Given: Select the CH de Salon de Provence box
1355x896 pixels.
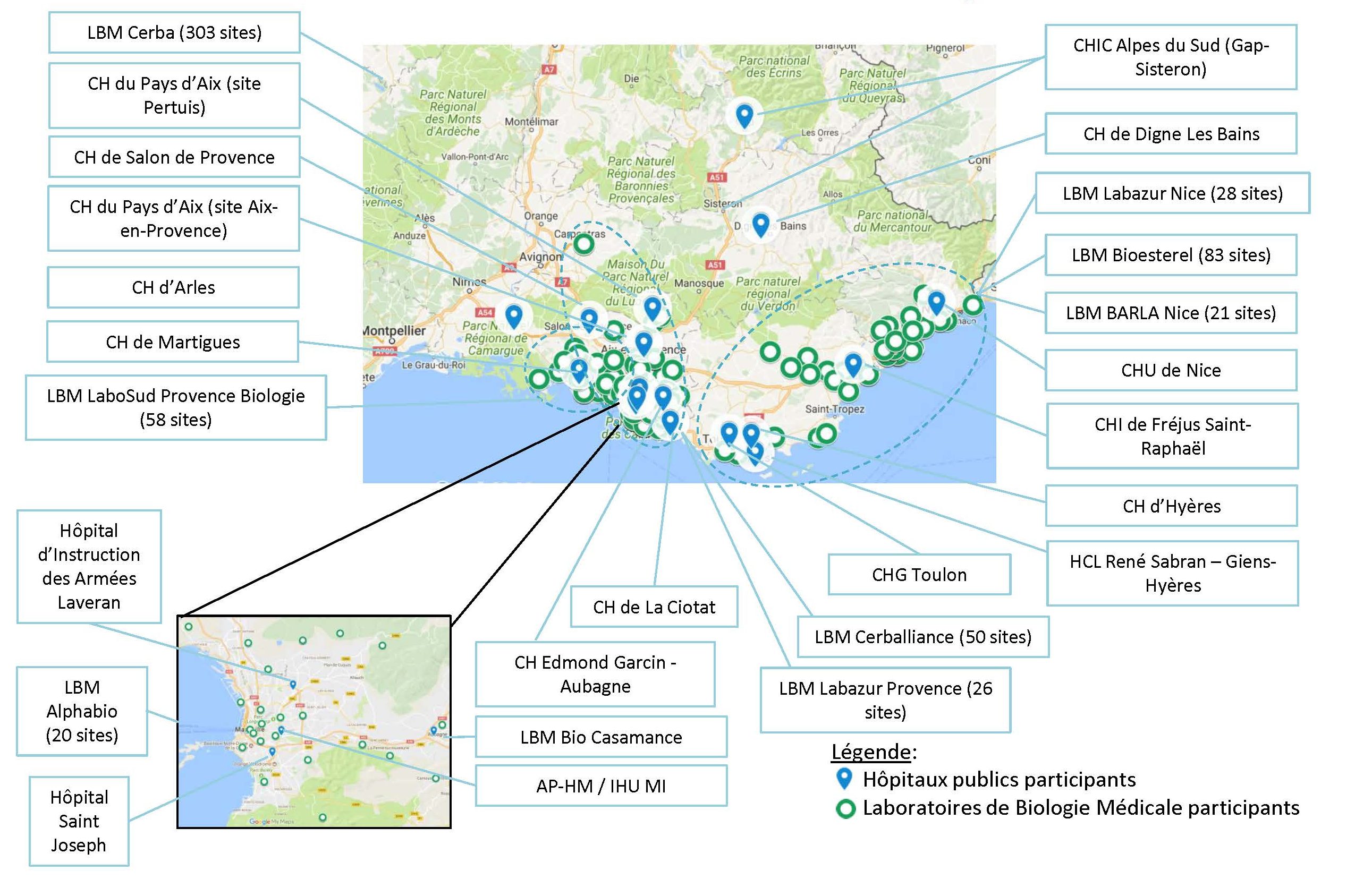Looking at the screenshot, I should click(x=174, y=157).
